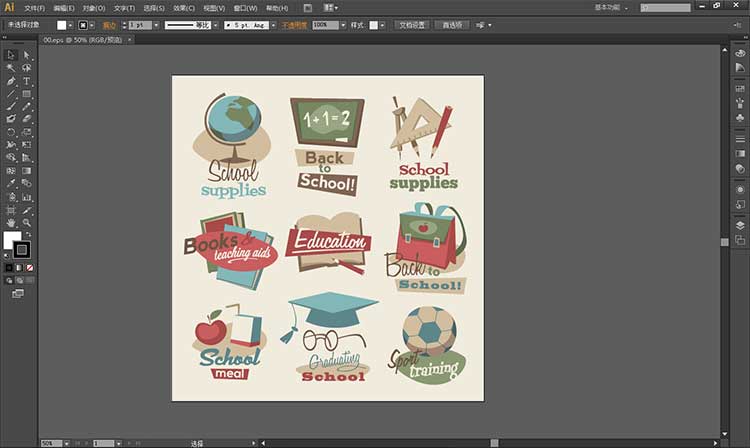Select the Shape Builder tool
The height and width of the screenshot is (448, 750).
pyautogui.click(x=11, y=158)
